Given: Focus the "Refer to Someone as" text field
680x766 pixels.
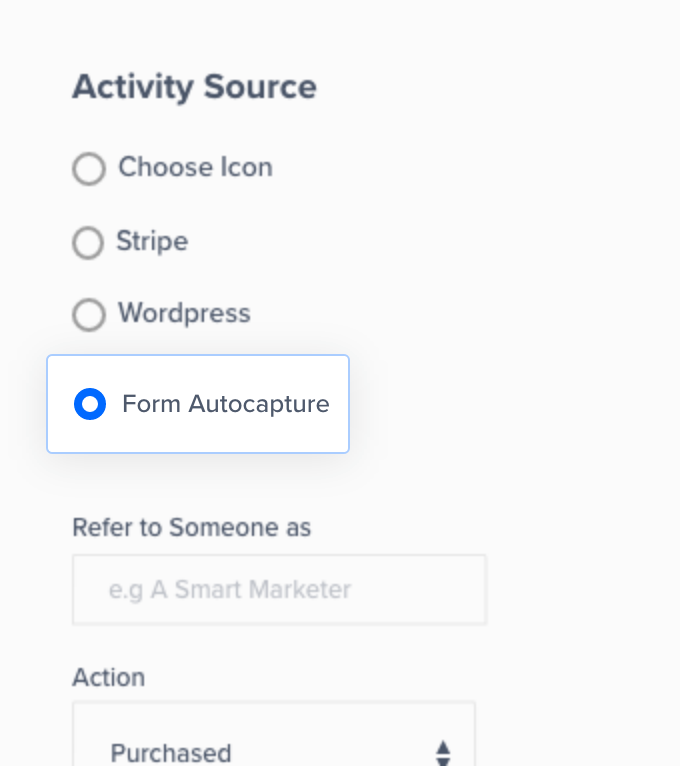Looking at the screenshot, I should point(279,590).
